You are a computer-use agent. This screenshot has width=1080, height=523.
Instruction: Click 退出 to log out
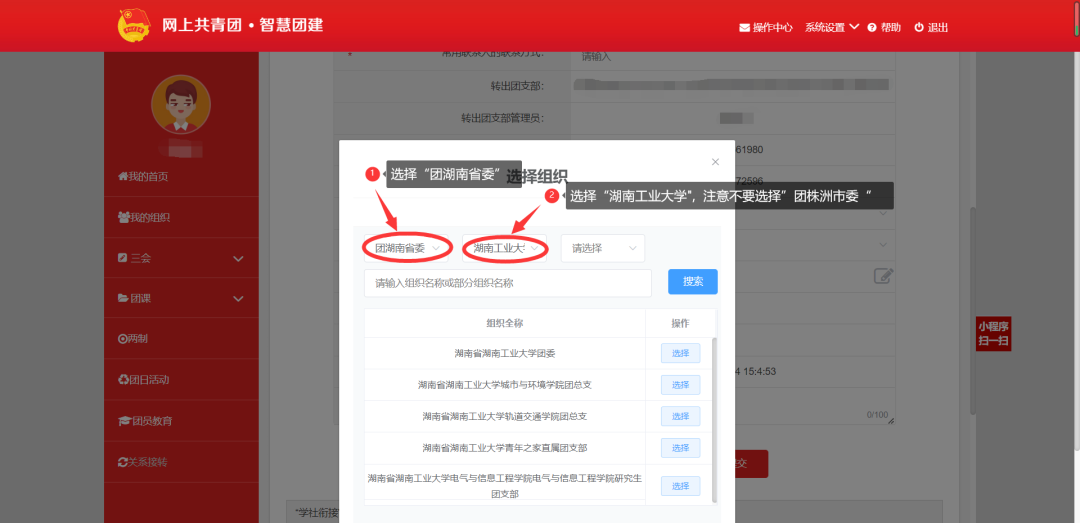(931, 28)
